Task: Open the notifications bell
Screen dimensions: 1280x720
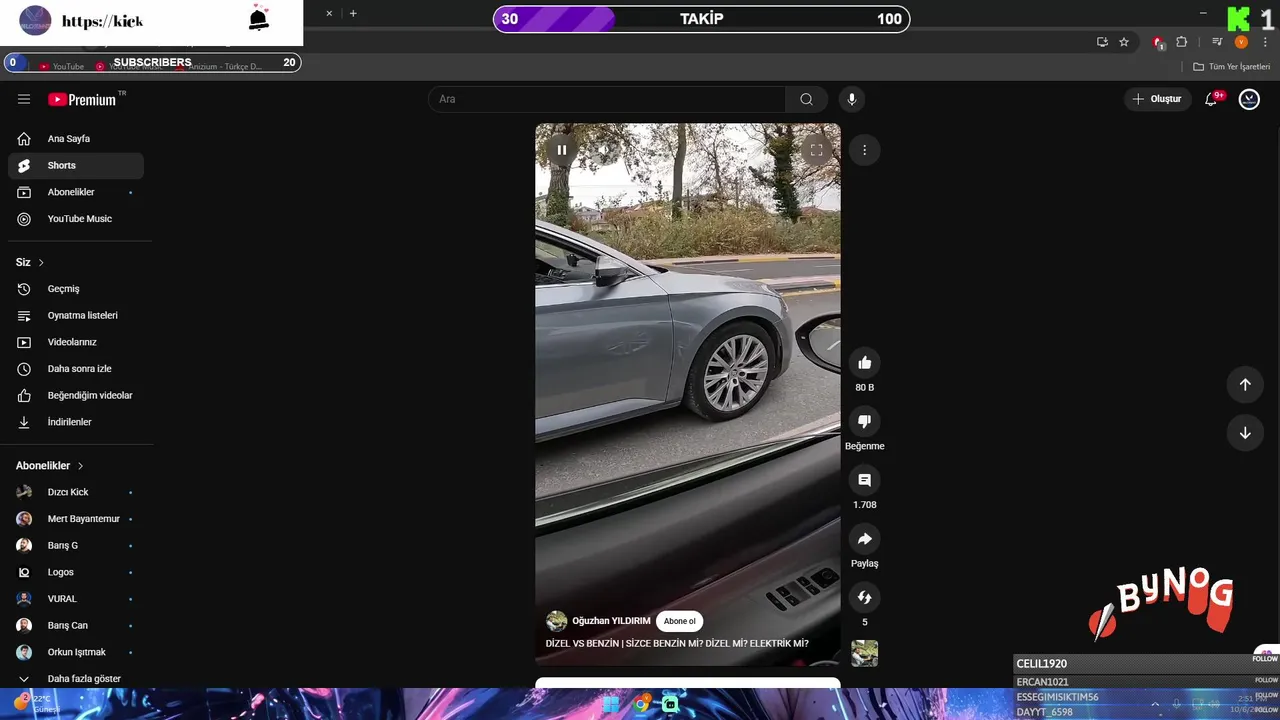Action: point(1211,99)
